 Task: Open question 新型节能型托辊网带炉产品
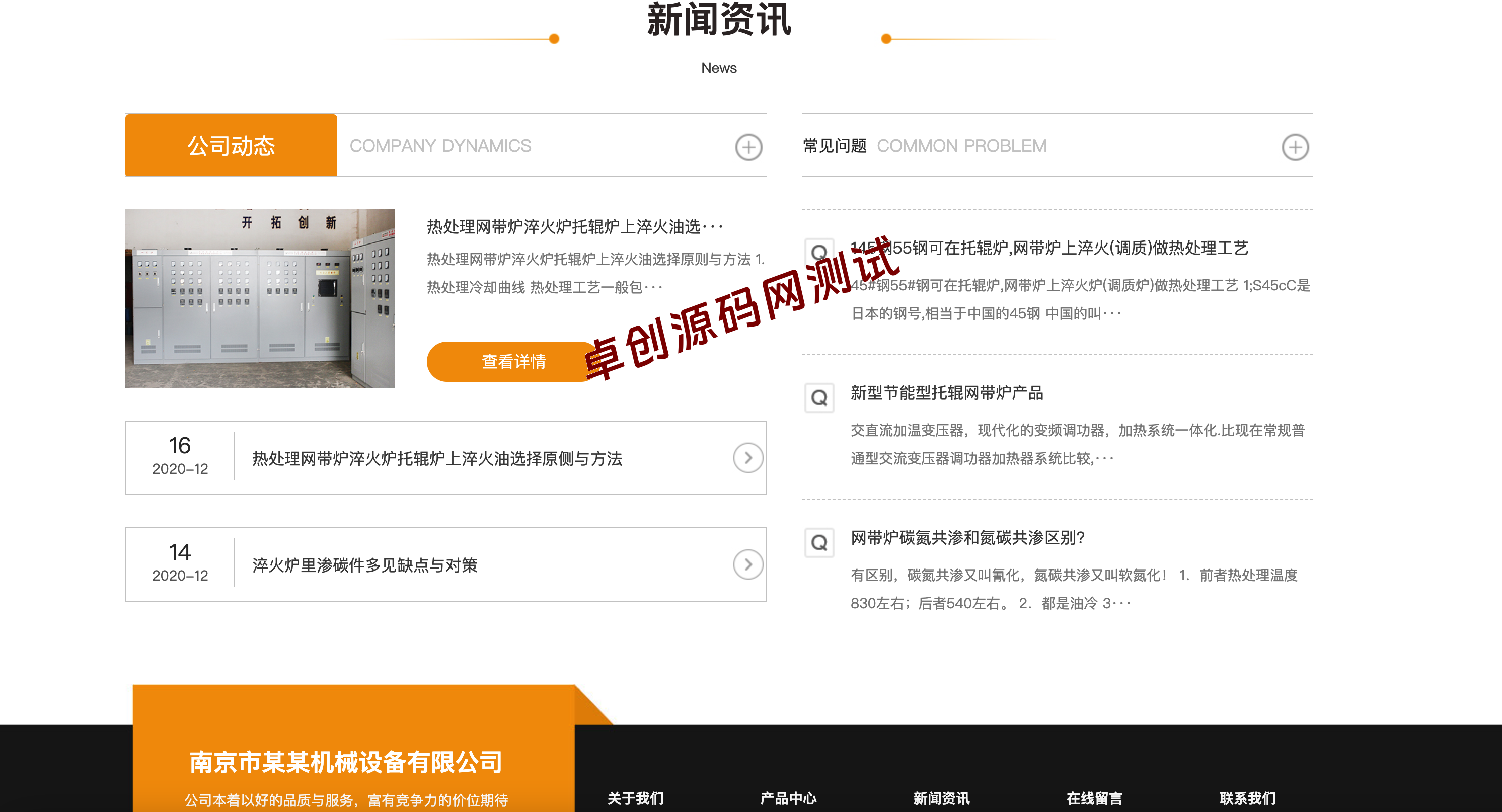946,393
